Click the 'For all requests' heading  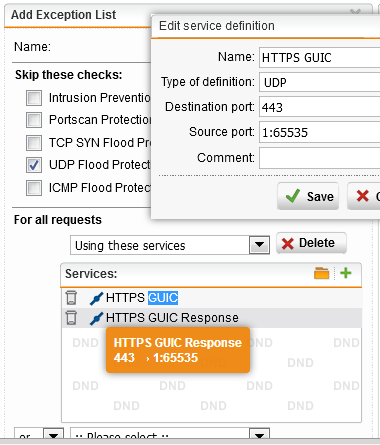click(x=58, y=220)
